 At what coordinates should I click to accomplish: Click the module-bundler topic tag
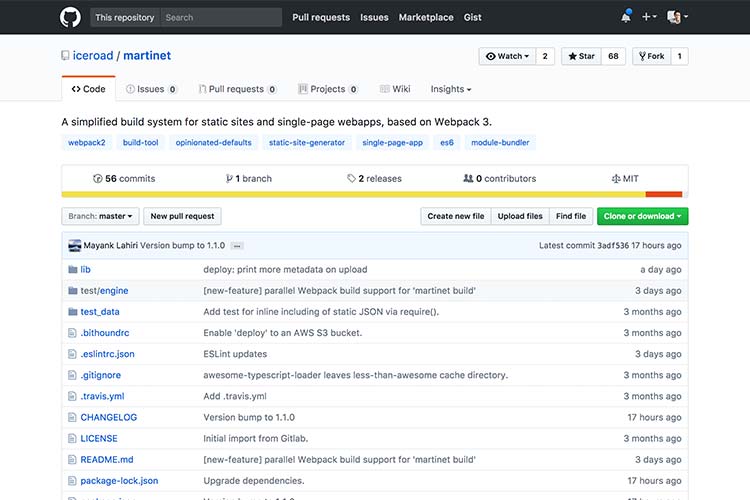click(x=500, y=143)
